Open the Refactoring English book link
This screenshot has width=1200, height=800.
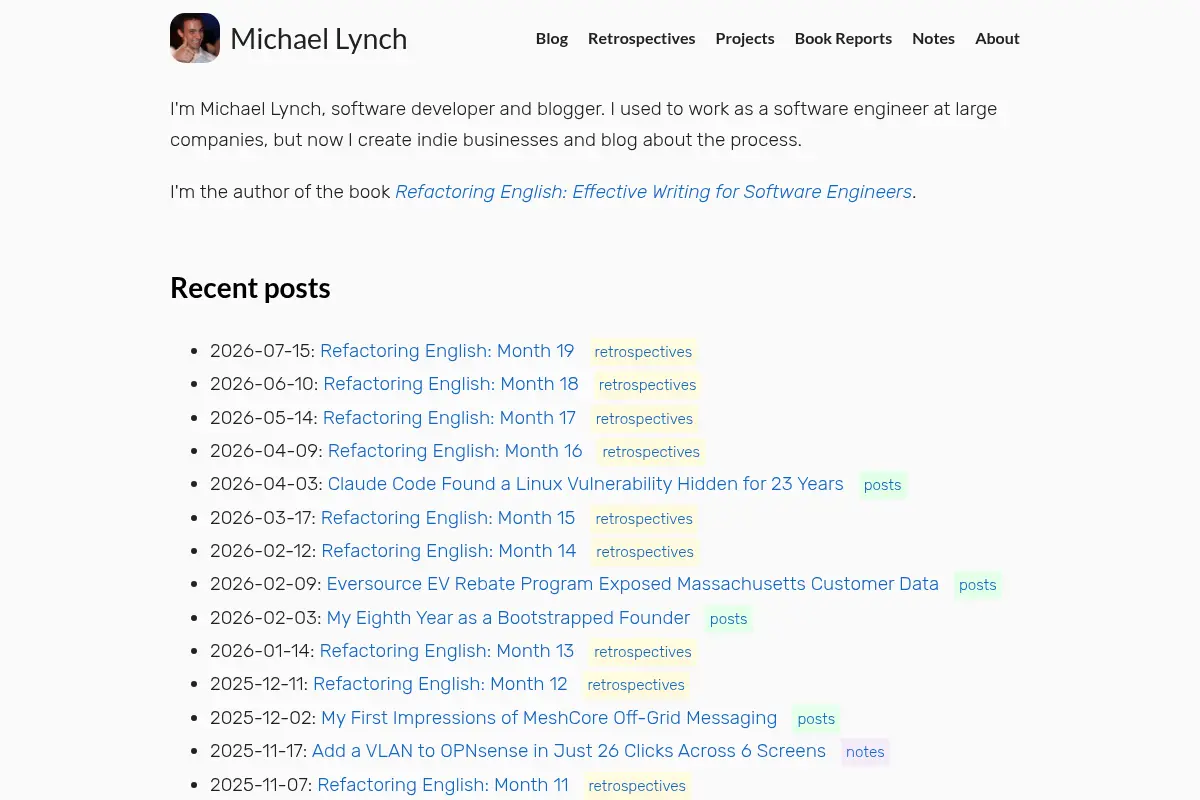[x=653, y=191]
